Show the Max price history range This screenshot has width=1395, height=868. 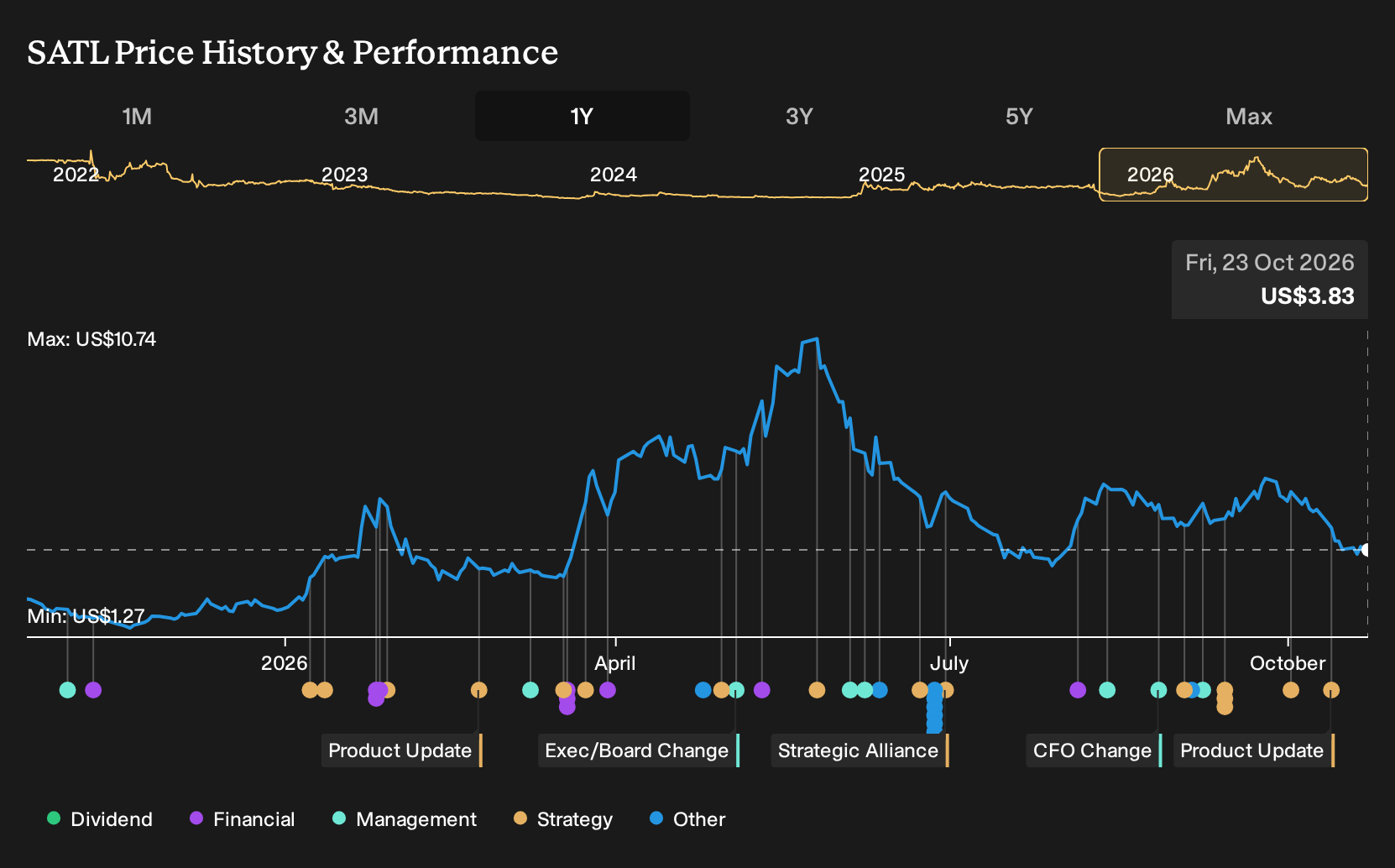tap(1249, 116)
